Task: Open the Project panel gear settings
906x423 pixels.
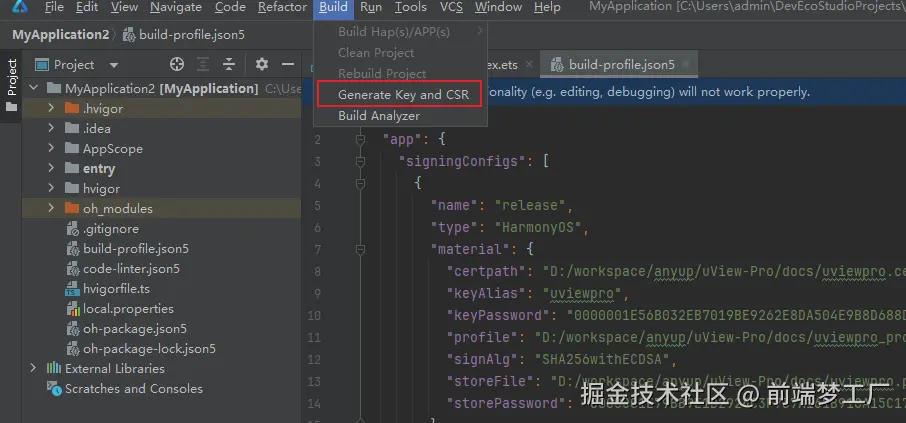Action: [x=262, y=64]
